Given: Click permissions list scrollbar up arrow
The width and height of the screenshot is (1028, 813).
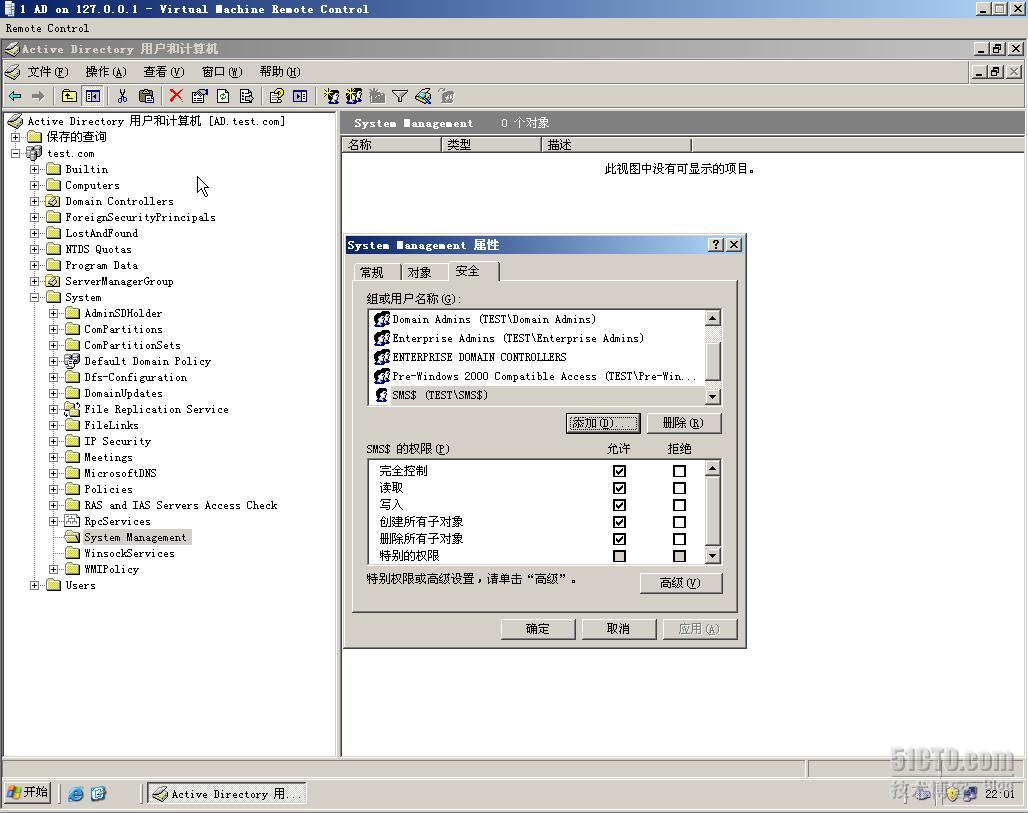Looking at the screenshot, I should (x=713, y=468).
